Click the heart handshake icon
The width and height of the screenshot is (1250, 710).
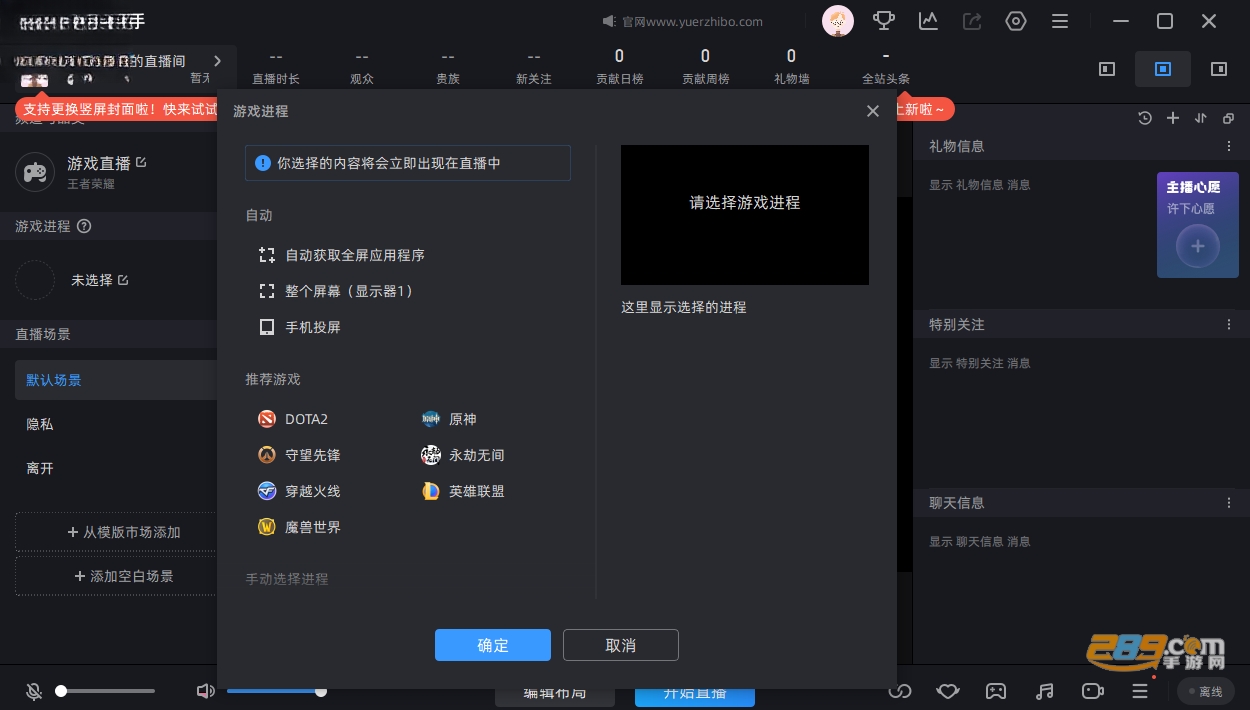point(948,691)
